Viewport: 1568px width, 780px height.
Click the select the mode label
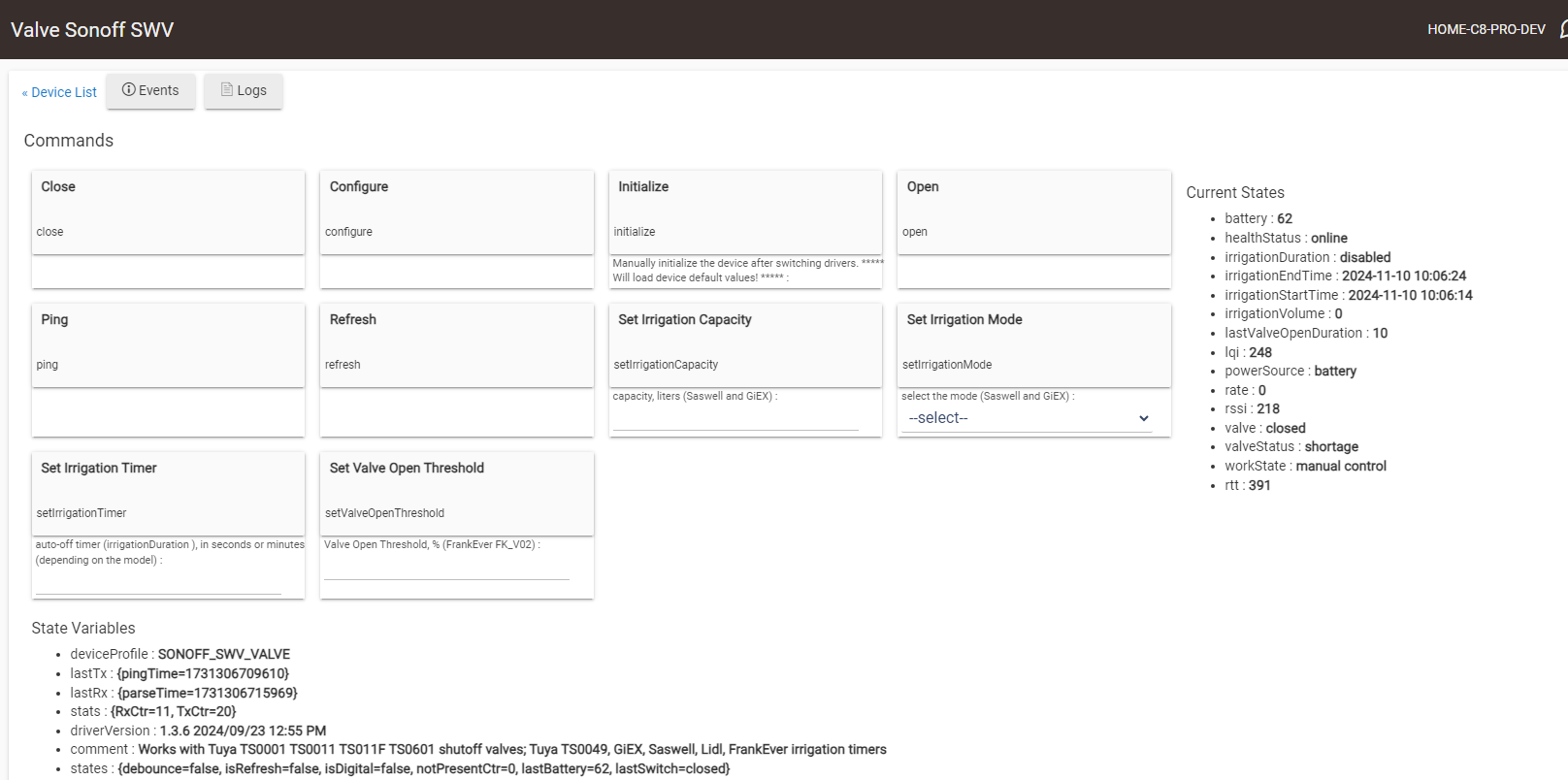988,396
